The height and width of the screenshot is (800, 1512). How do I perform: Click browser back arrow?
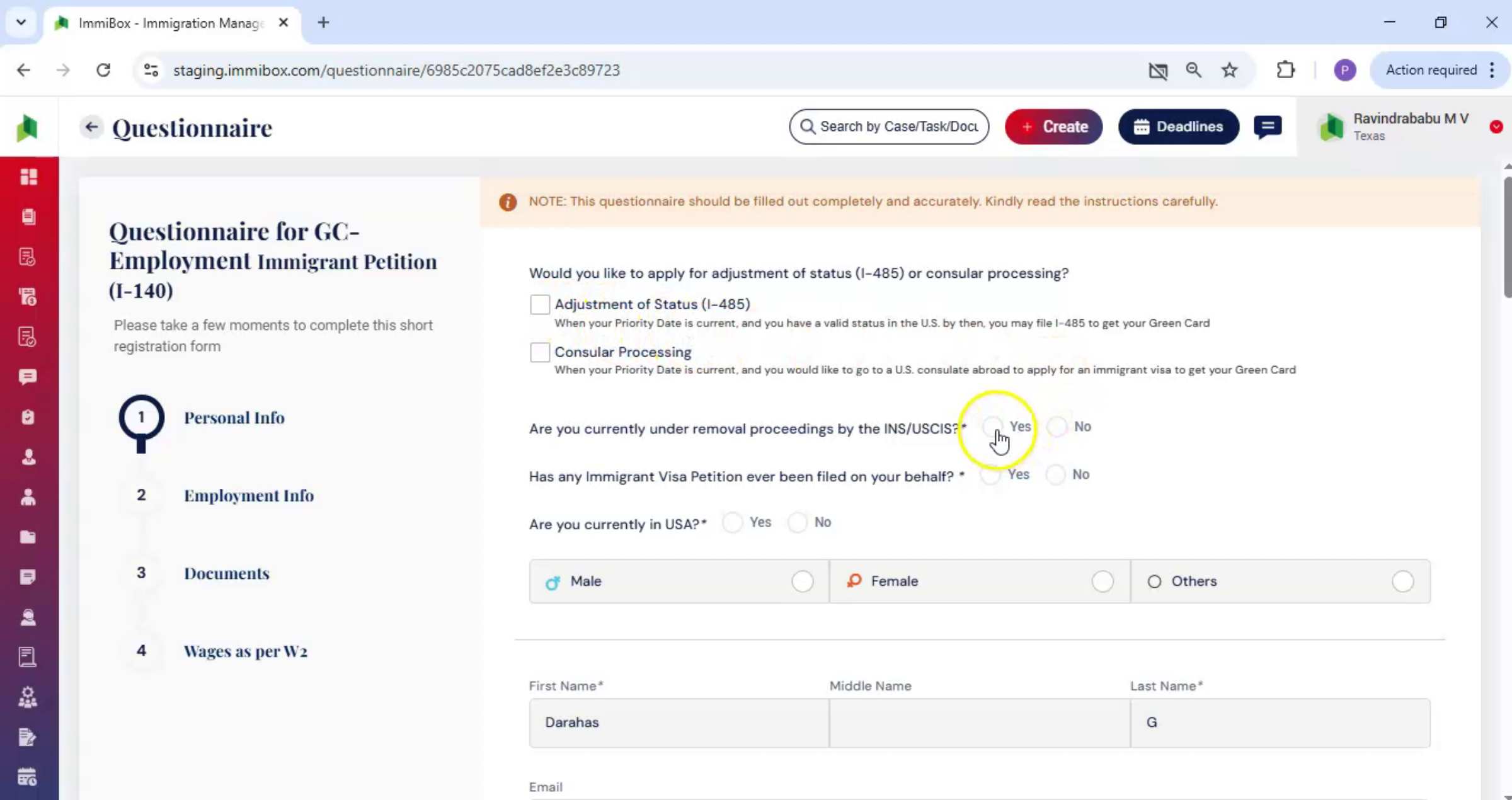(24, 70)
